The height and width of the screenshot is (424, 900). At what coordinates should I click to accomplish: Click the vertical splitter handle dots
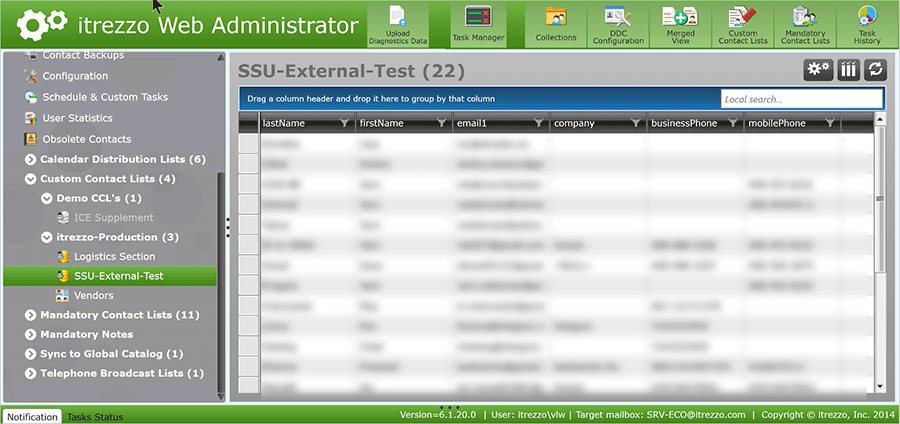(228, 227)
